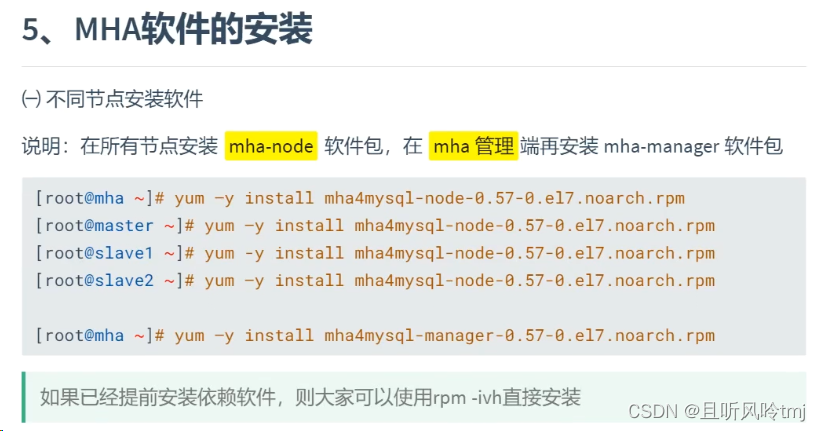
Task: Click the yellow highlighted "mha-node" label
Action: [x=271, y=146]
